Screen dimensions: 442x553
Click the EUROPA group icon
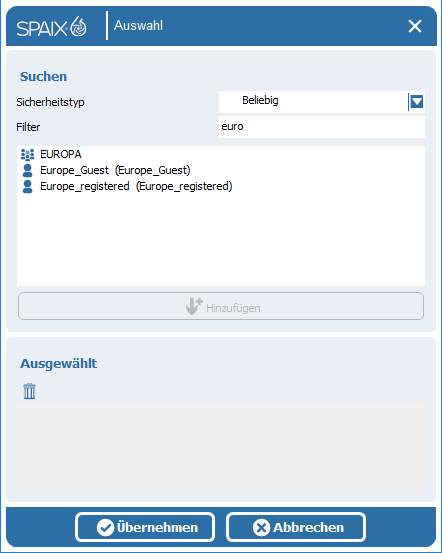click(28, 154)
